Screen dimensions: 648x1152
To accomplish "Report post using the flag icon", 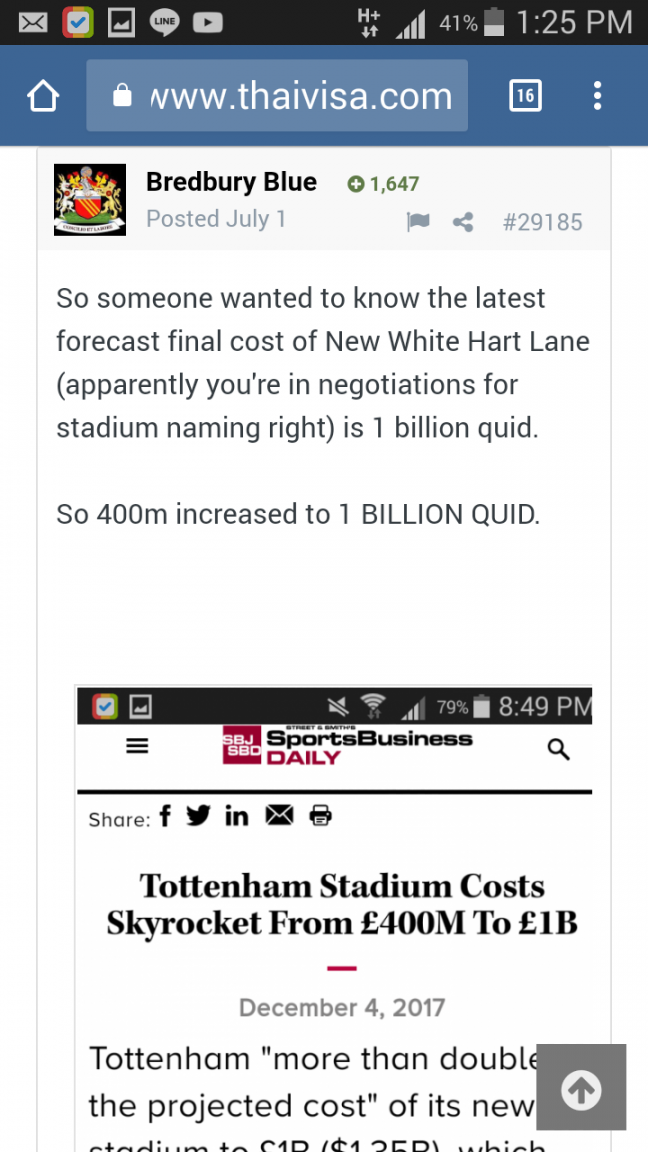I will tap(418, 222).
